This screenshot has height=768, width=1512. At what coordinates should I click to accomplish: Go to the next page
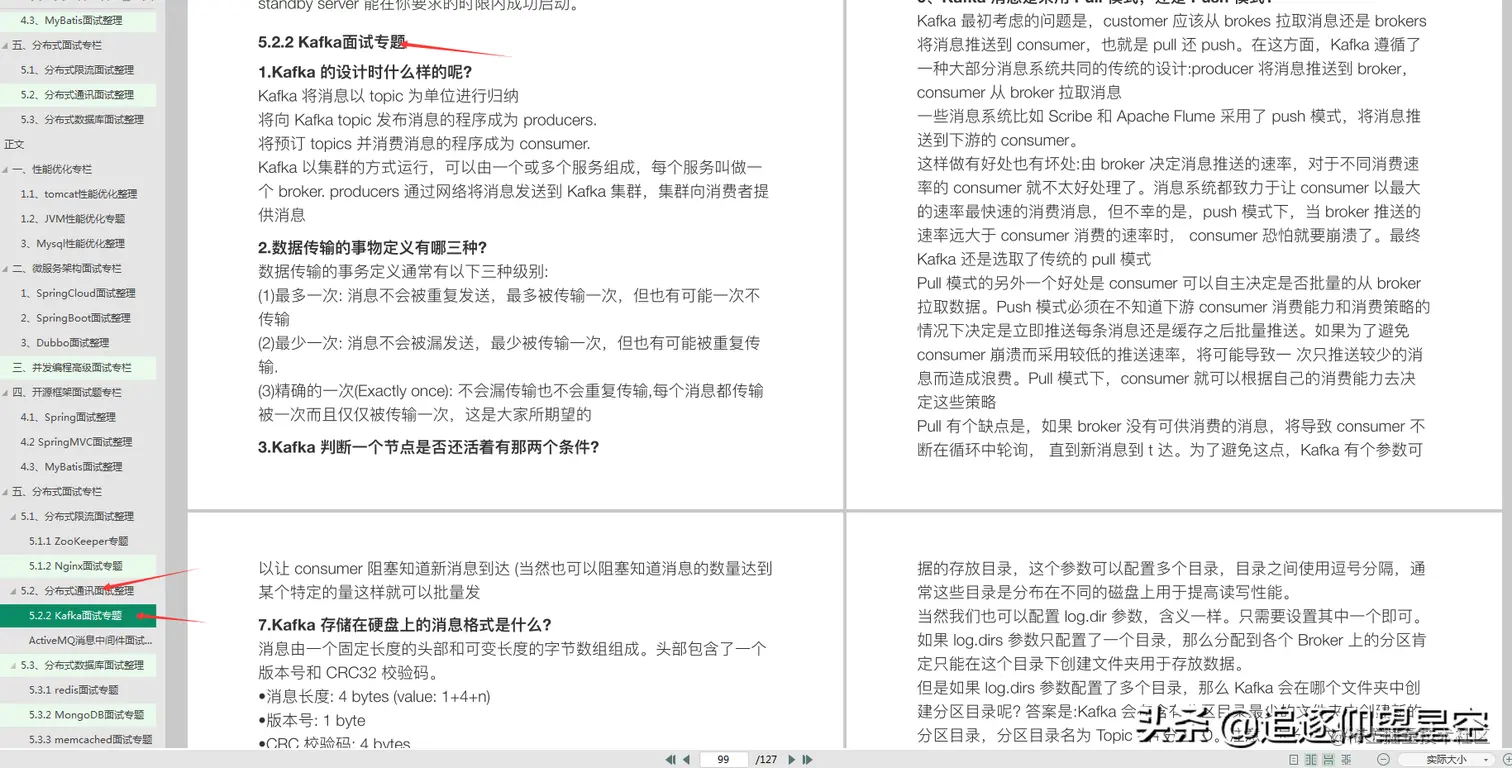791,759
